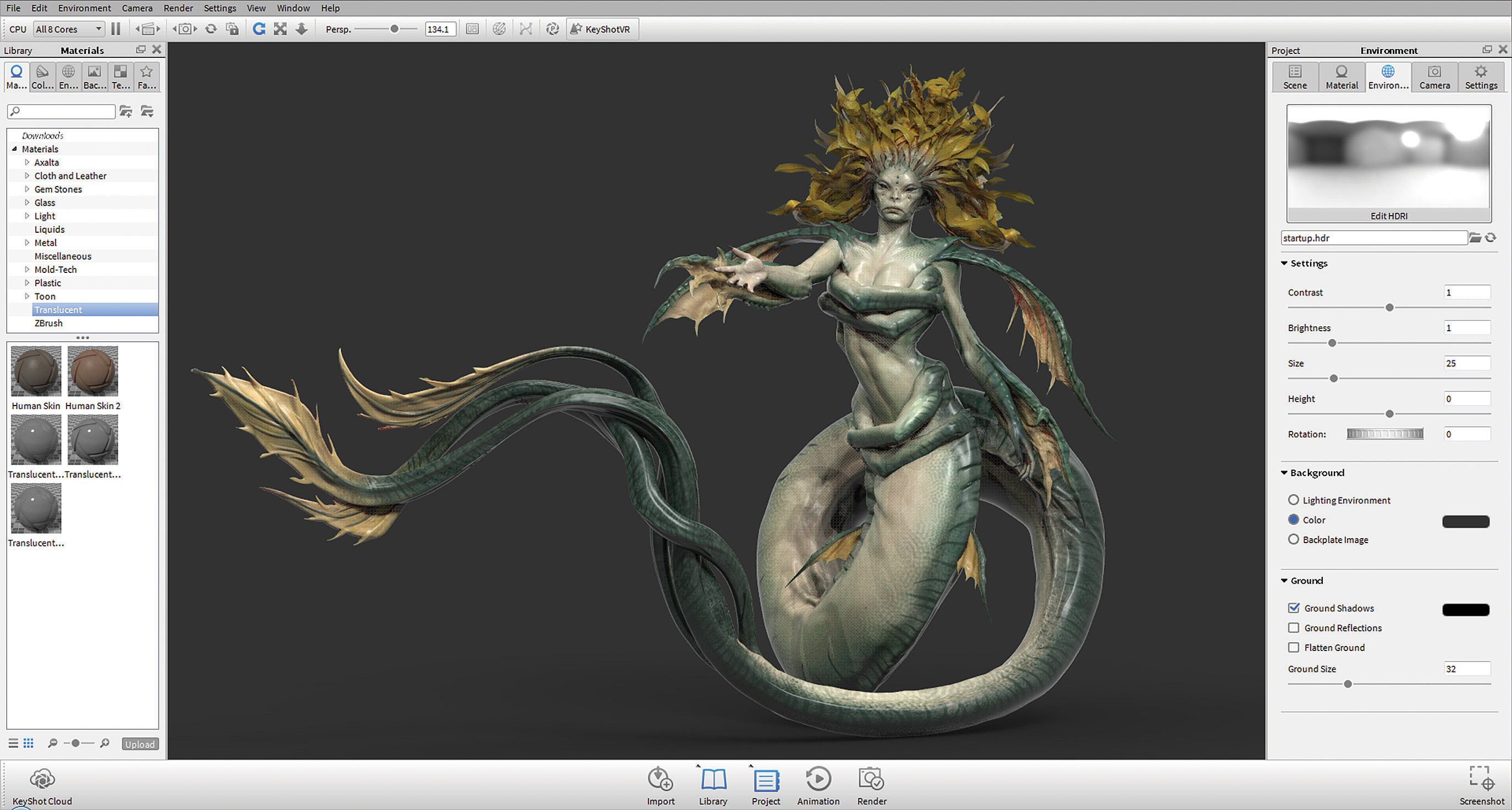Click the down arrow icon in toolbar
This screenshot has width=1512, height=810.
click(x=301, y=29)
